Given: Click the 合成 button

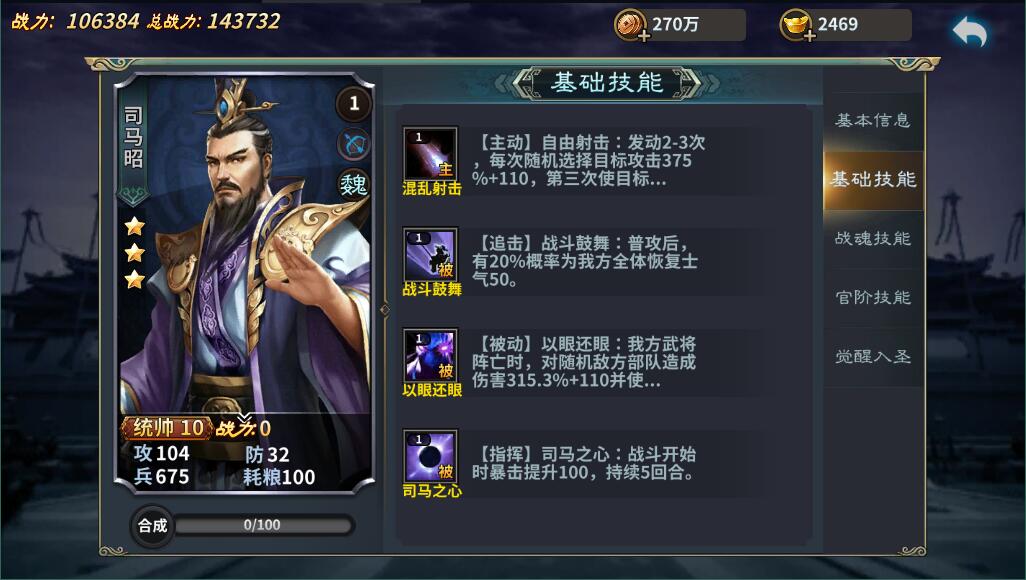Looking at the screenshot, I should [x=152, y=526].
